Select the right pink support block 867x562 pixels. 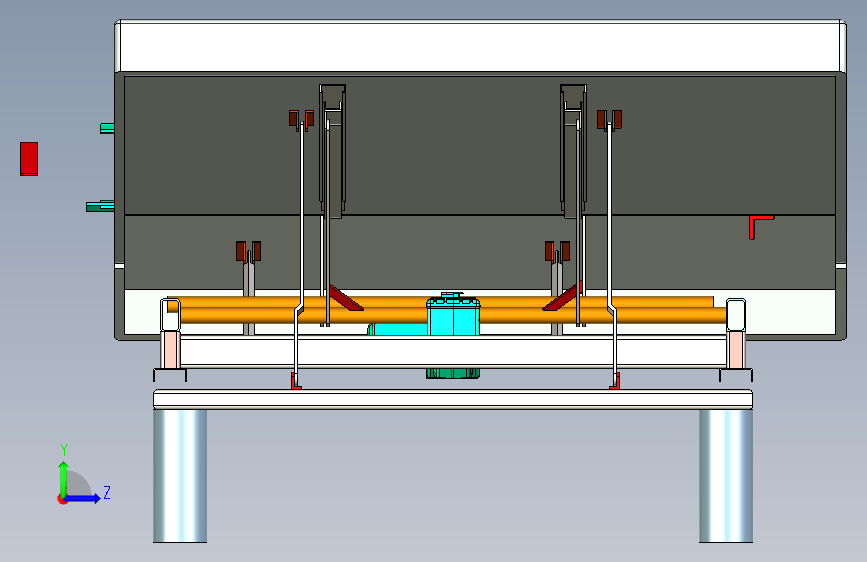tap(736, 350)
